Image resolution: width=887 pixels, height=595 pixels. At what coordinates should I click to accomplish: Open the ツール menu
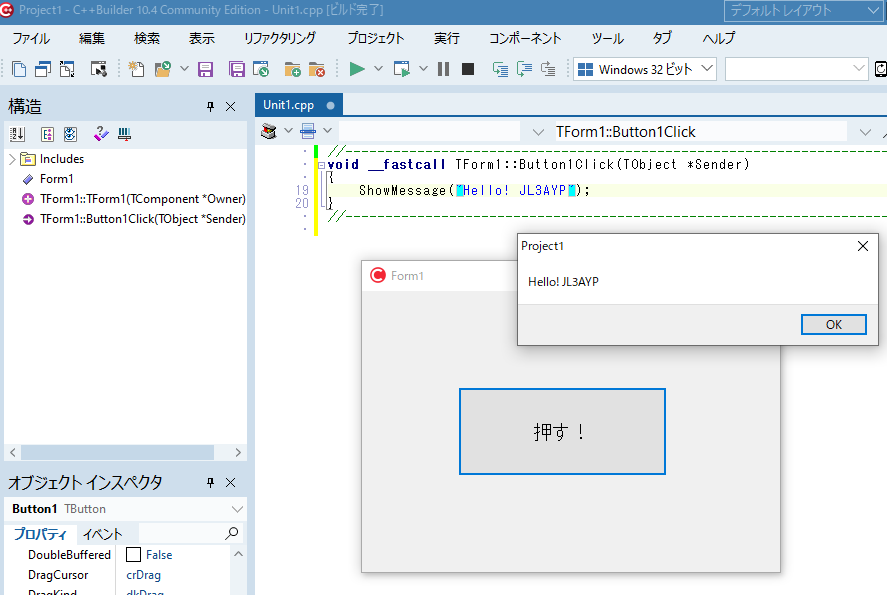pos(608,38)
